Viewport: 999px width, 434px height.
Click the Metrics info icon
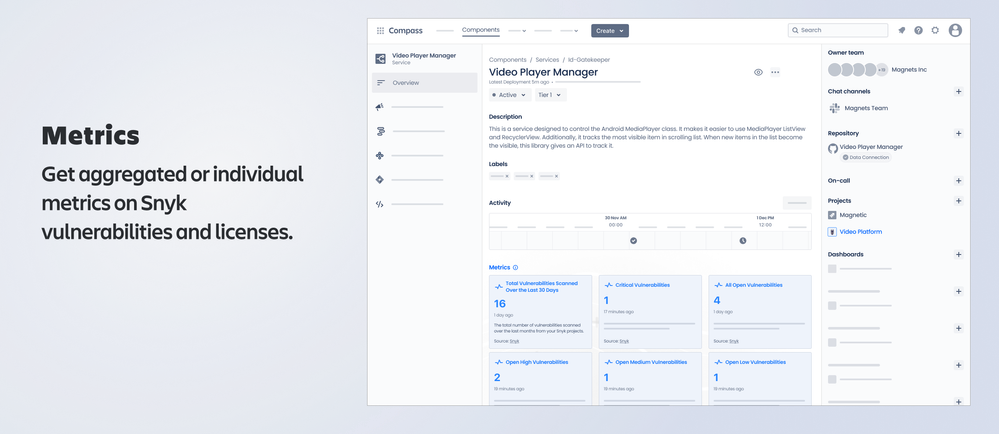[515, 268]
